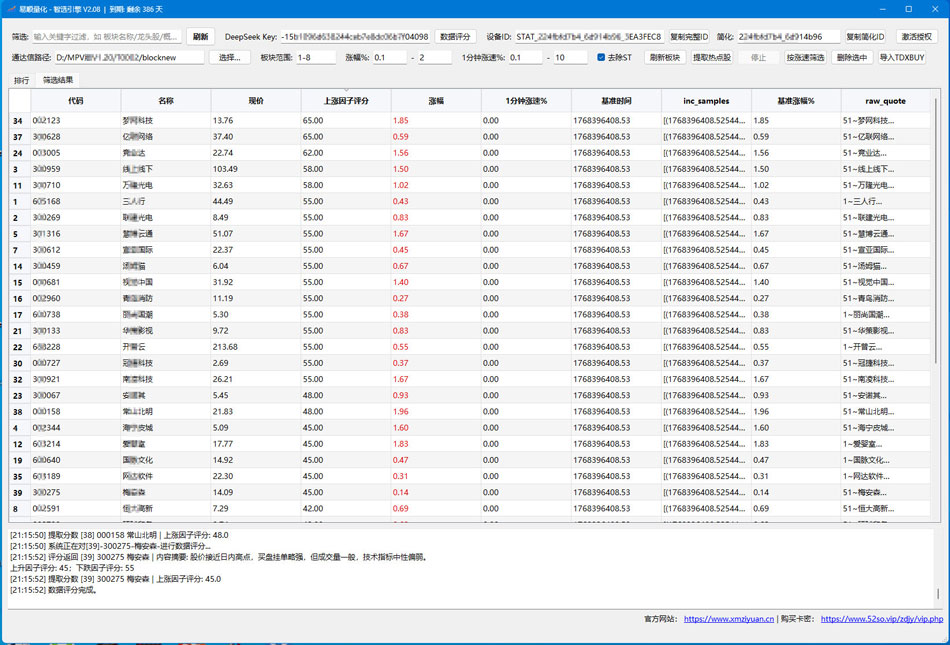Open 激活授权 activation dialog
Image resolution: width=950 pixels, height=645 pixels.
917,36
